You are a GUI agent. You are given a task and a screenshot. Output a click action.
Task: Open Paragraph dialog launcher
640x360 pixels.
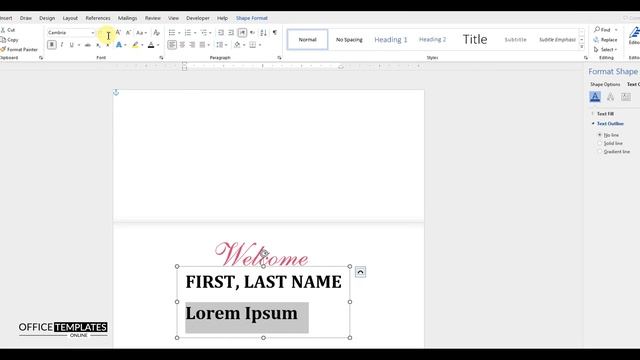tap(279, 58)
